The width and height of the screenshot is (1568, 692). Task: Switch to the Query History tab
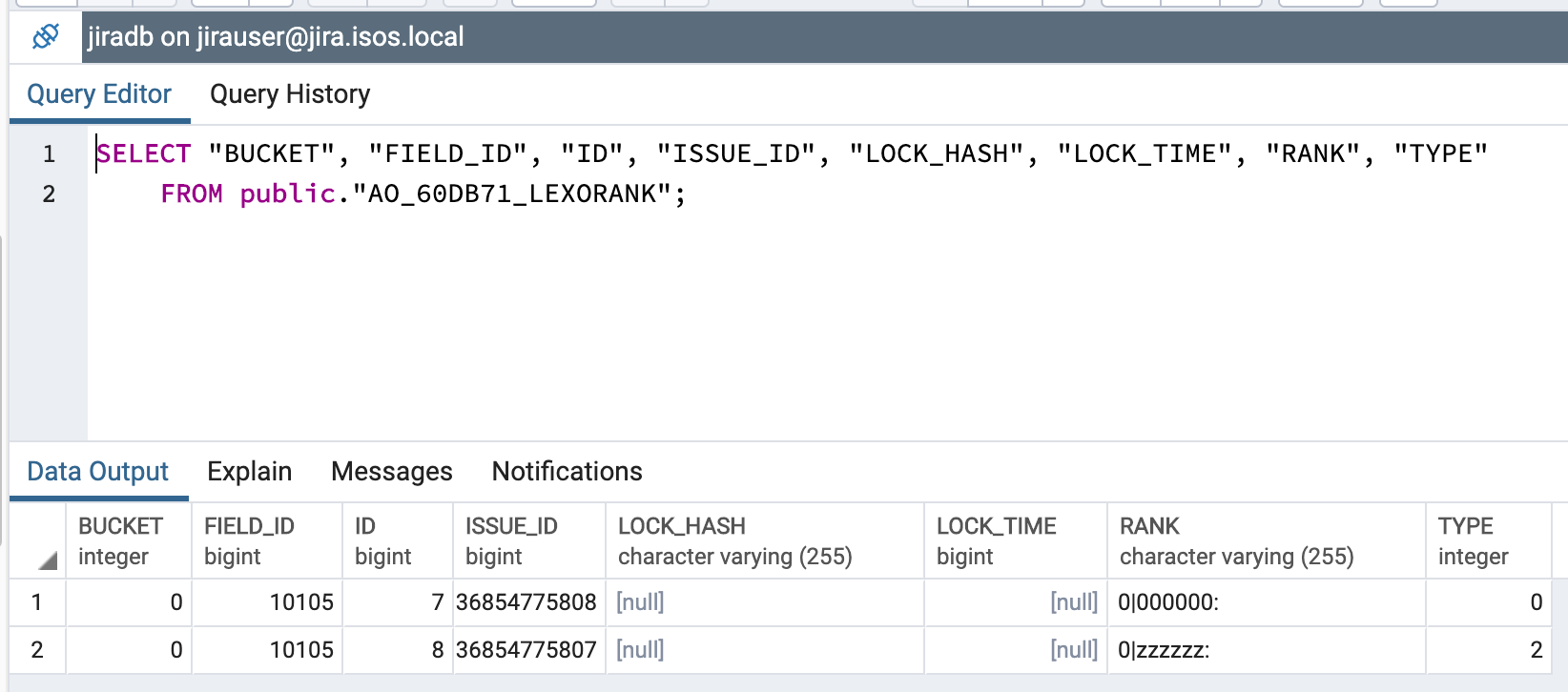289,94
